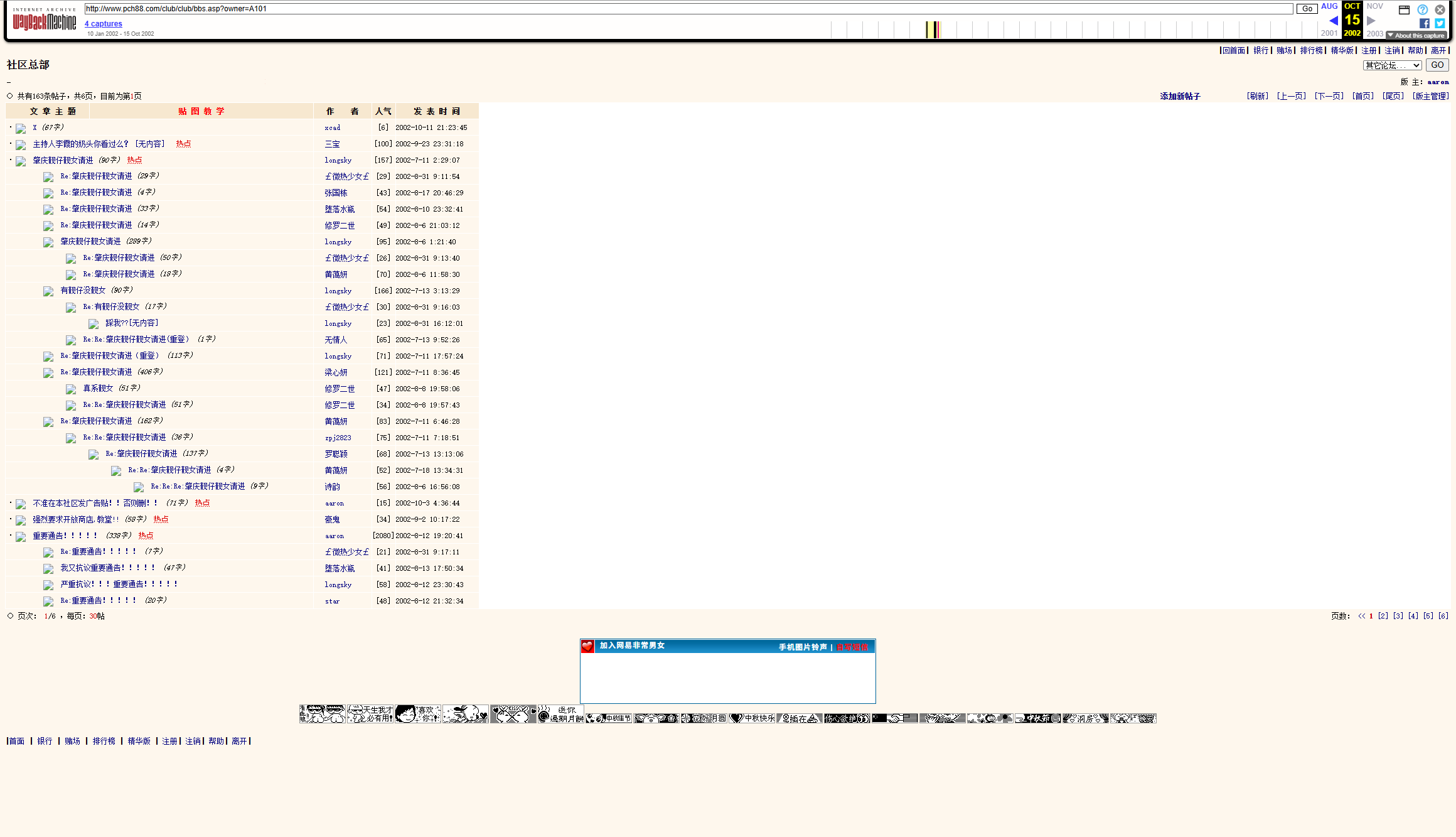Screen dimensions: 1456x837
Task: Click post icon beside 主持人李霞 thread
Action: (21, 144)
